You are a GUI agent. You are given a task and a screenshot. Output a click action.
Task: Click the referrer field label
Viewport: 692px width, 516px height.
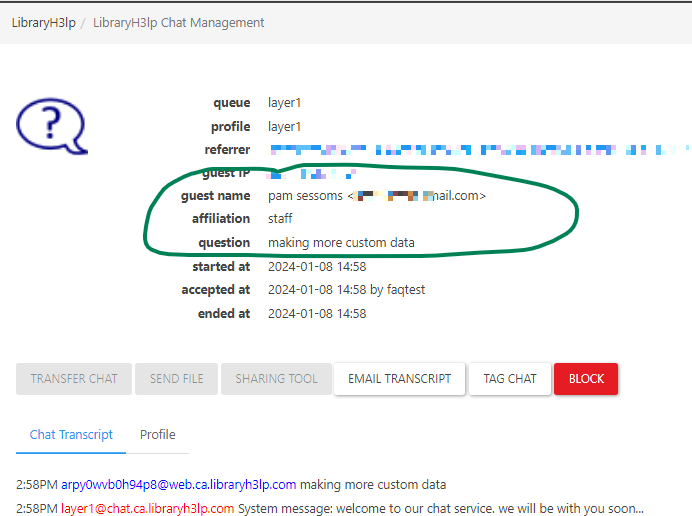tap(227, 150)
